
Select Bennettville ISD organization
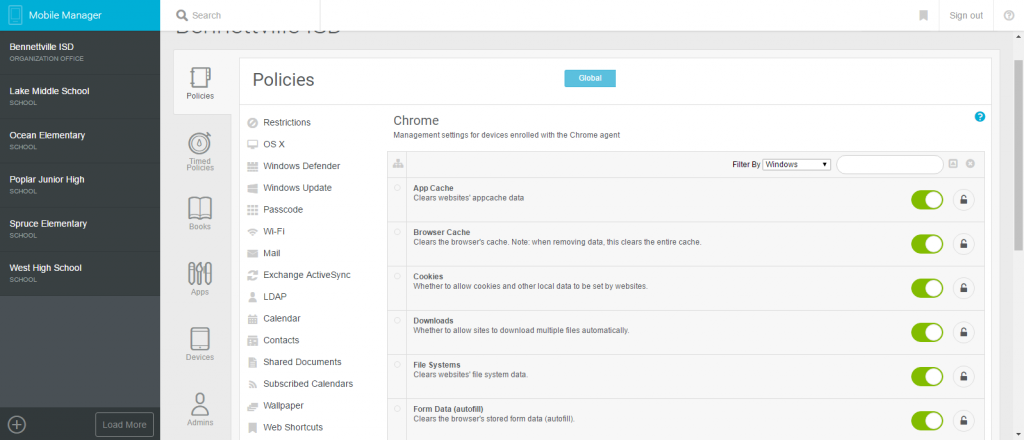tap(80, 52)
